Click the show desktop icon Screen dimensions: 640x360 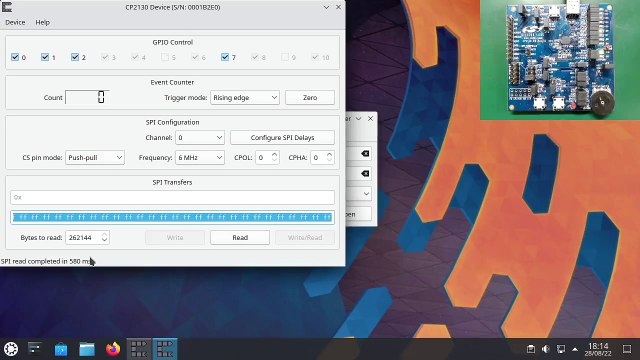click(x=627, y=349)
